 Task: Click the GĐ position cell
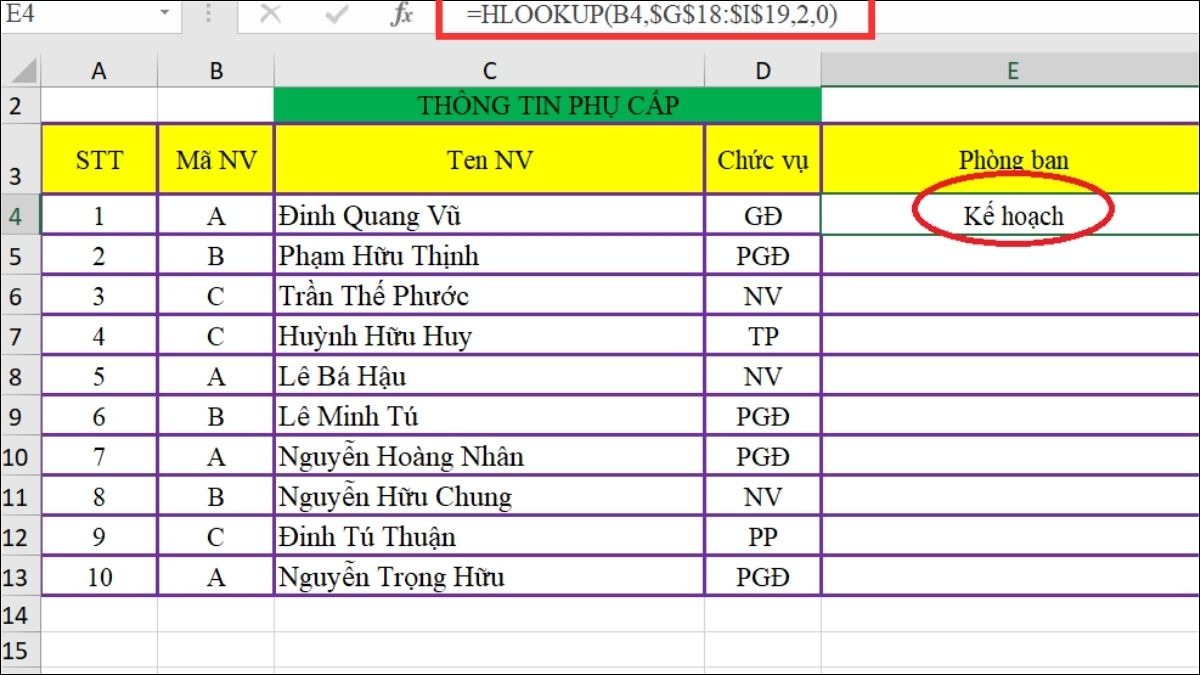(x=763, y=215)
